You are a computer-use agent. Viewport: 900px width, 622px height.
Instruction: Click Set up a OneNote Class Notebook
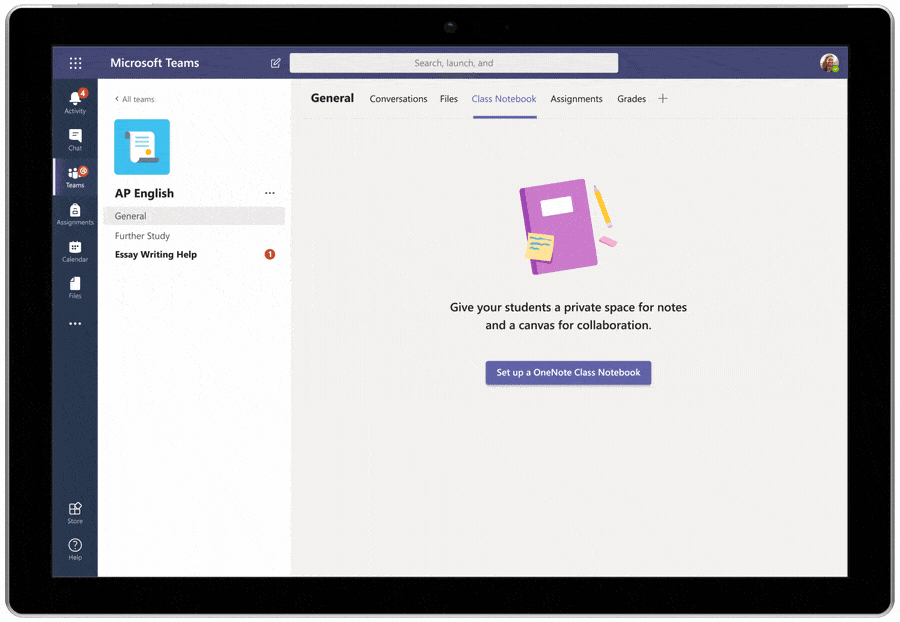(568, 372)
